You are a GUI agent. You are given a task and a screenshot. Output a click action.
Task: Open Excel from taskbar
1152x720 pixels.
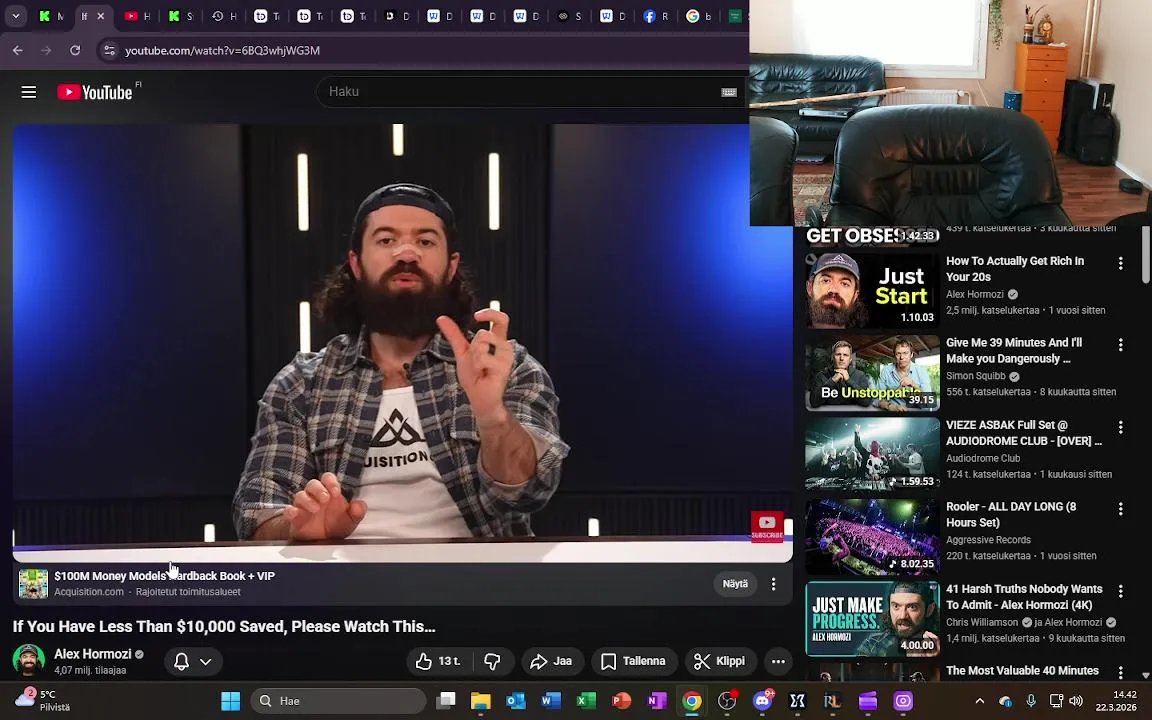tap(586, 701)
